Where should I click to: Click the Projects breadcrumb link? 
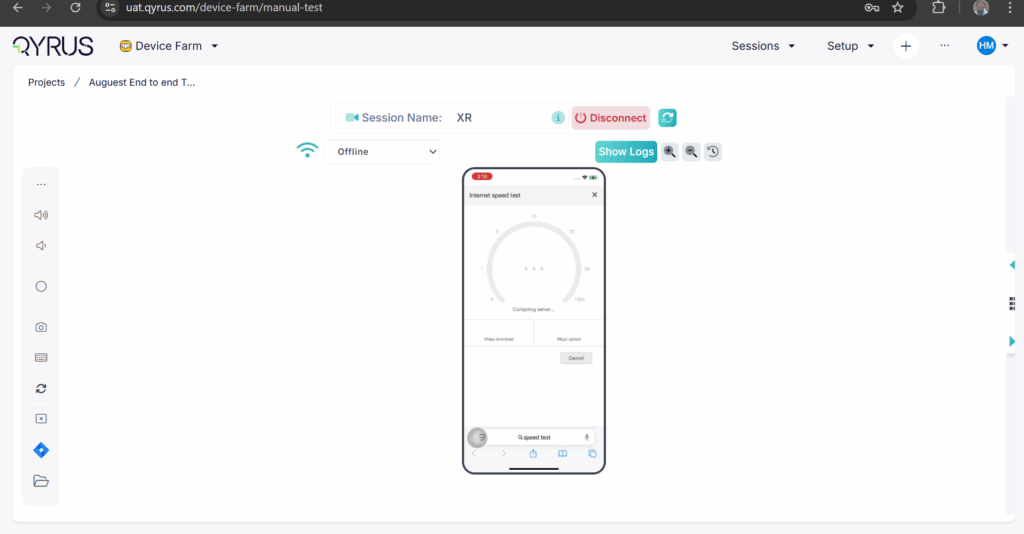pyautogui.click(x=46, y=83)
